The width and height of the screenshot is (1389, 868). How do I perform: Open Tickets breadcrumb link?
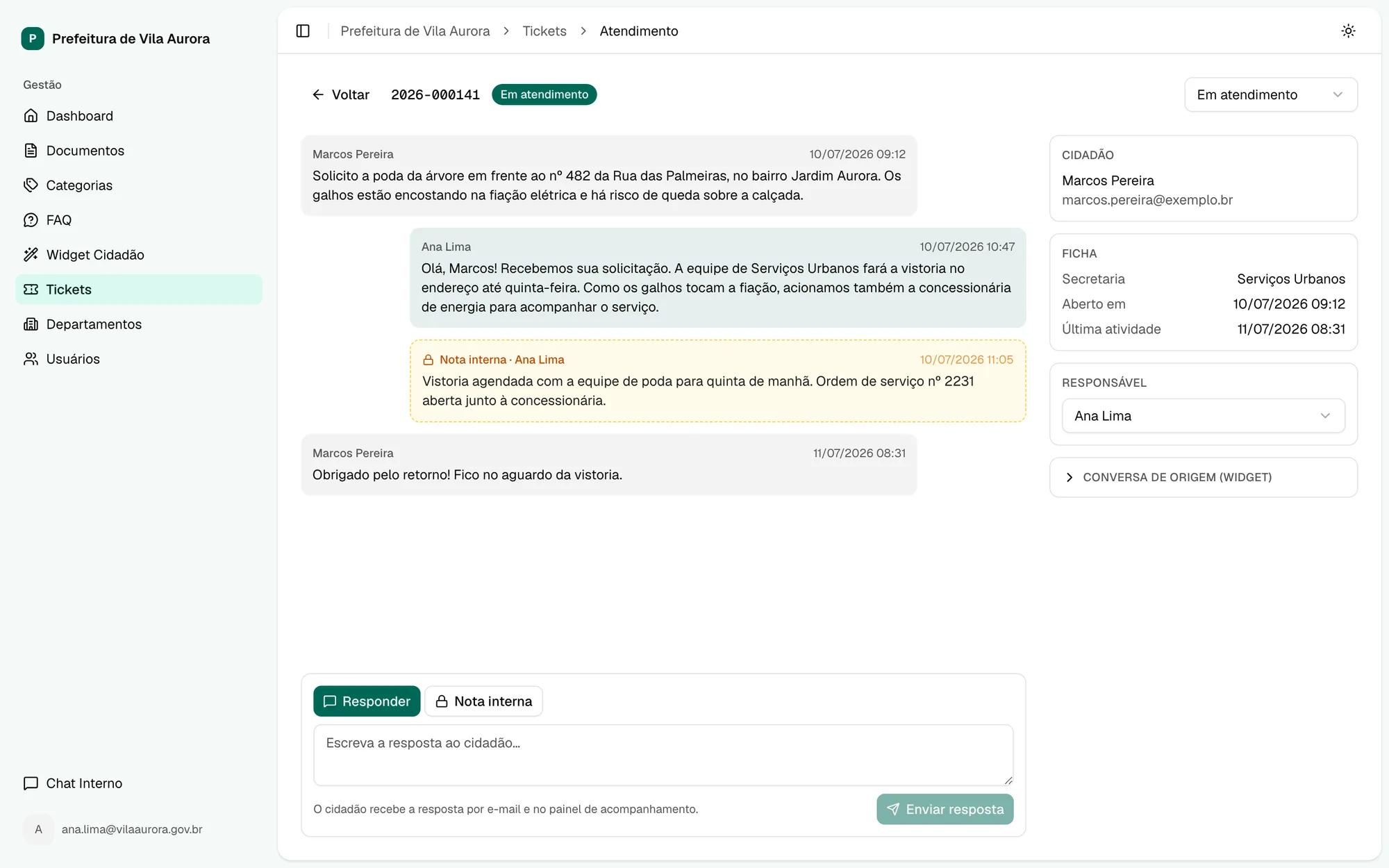point(544,31)
